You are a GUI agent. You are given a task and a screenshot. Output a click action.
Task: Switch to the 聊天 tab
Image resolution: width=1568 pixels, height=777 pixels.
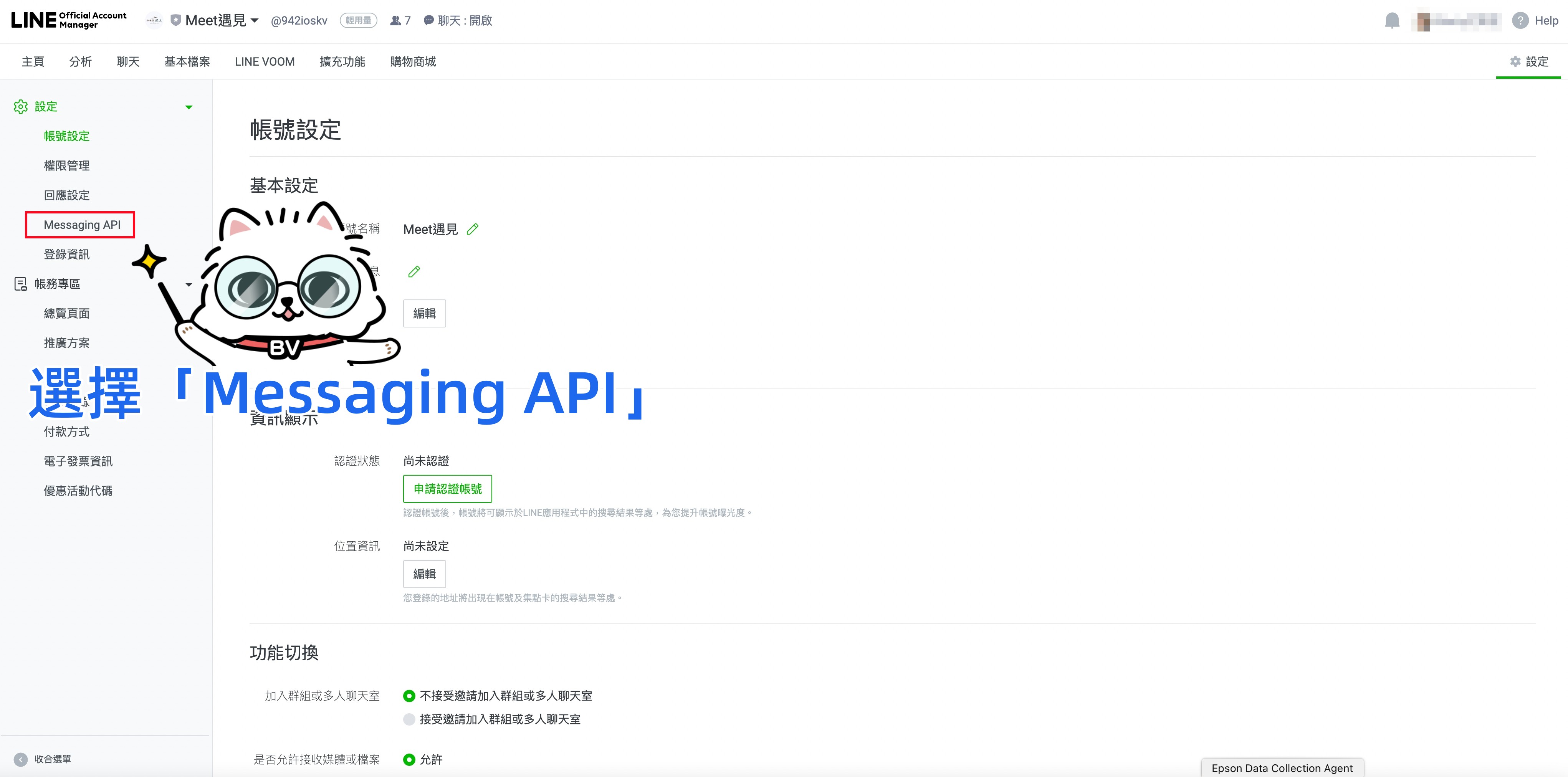click(128, 61)
